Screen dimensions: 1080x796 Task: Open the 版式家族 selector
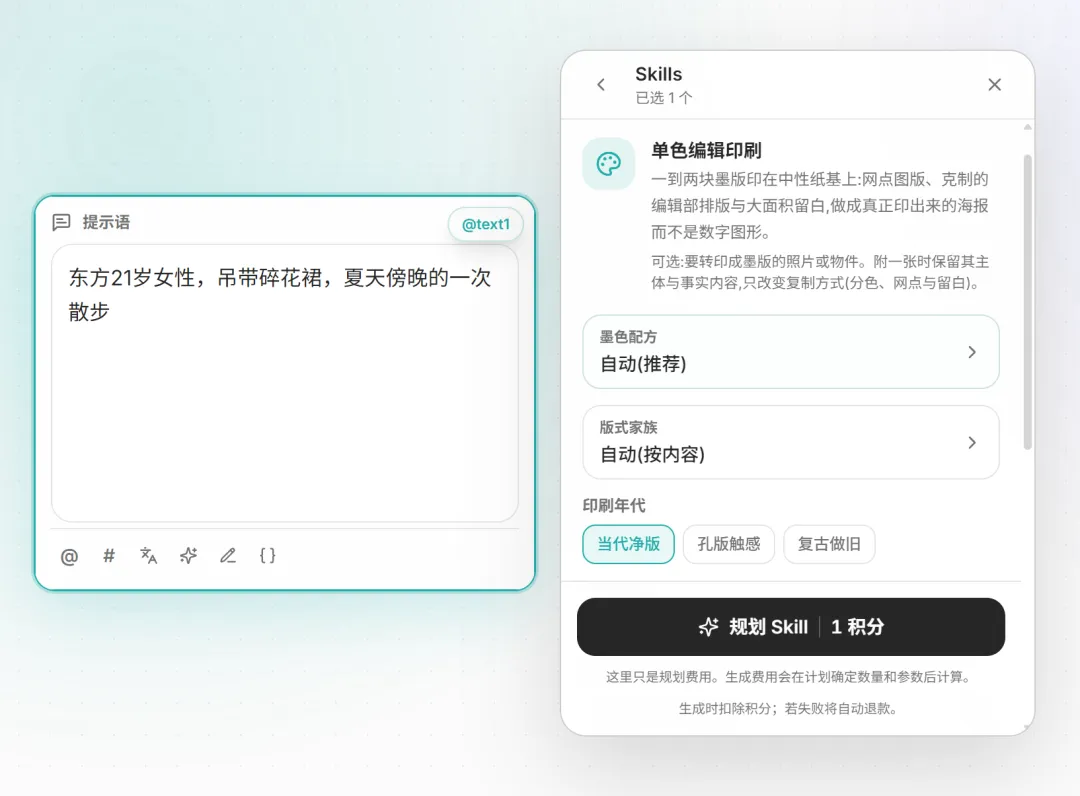click(x=791, y=442)
